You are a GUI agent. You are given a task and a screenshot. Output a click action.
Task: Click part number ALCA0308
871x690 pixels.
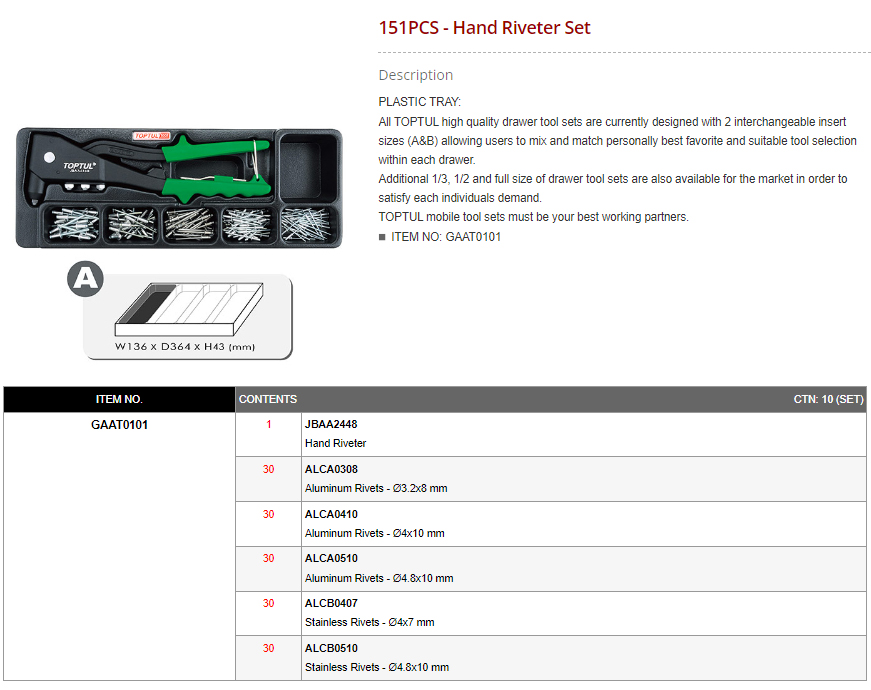pos(331,469)
